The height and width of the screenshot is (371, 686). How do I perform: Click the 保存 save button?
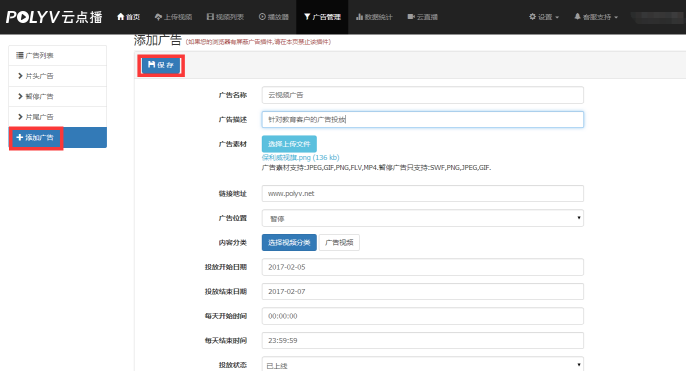click(161, 65)
